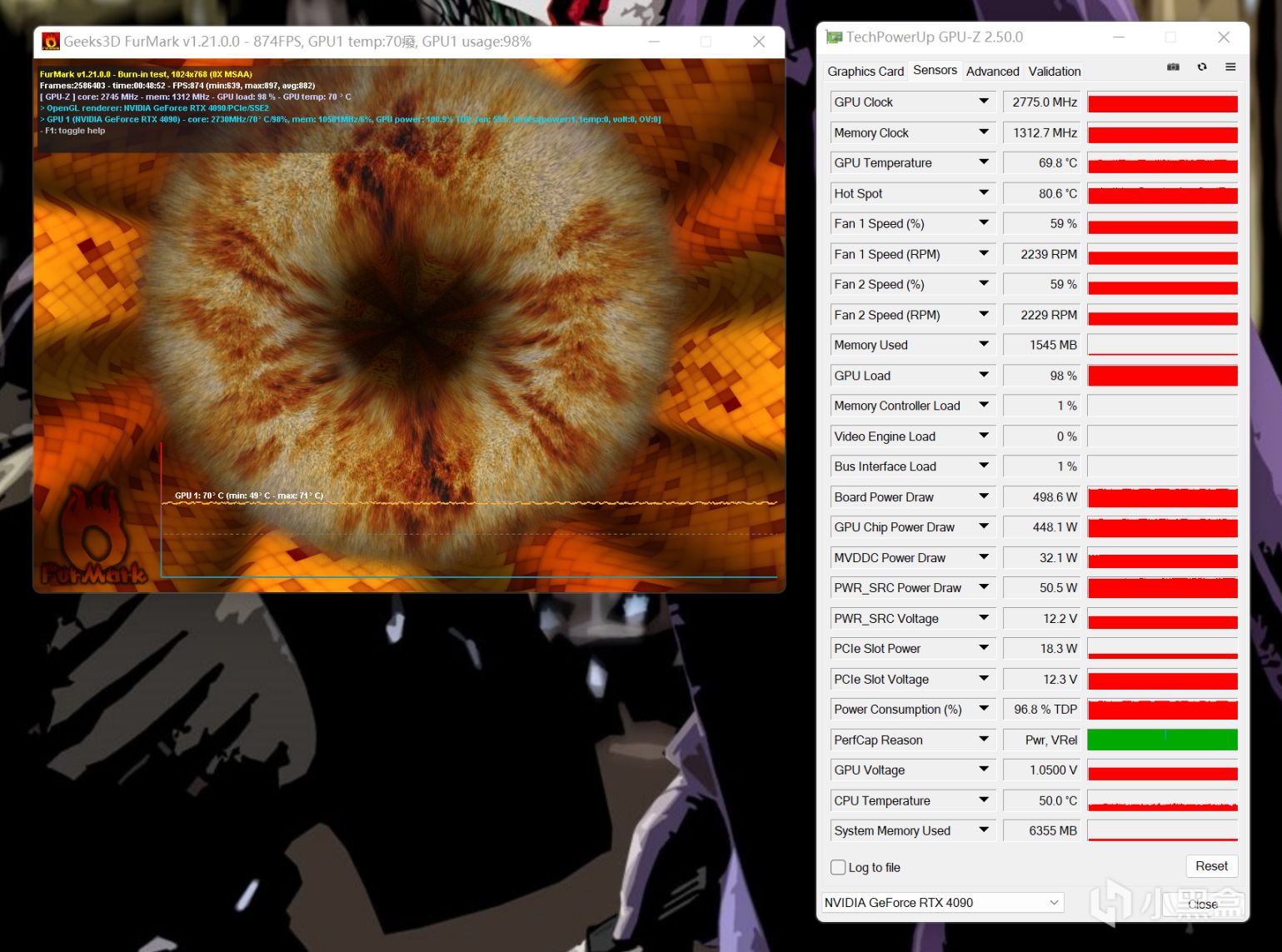
Task: Open the MVDDC Power Draw dropdown
Action: point(984,558)
